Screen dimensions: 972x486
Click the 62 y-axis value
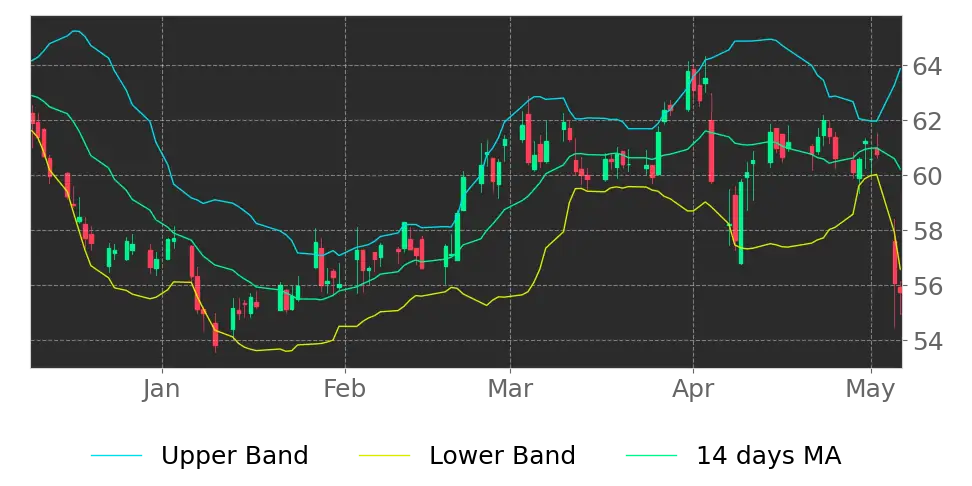tap(927, 121)
